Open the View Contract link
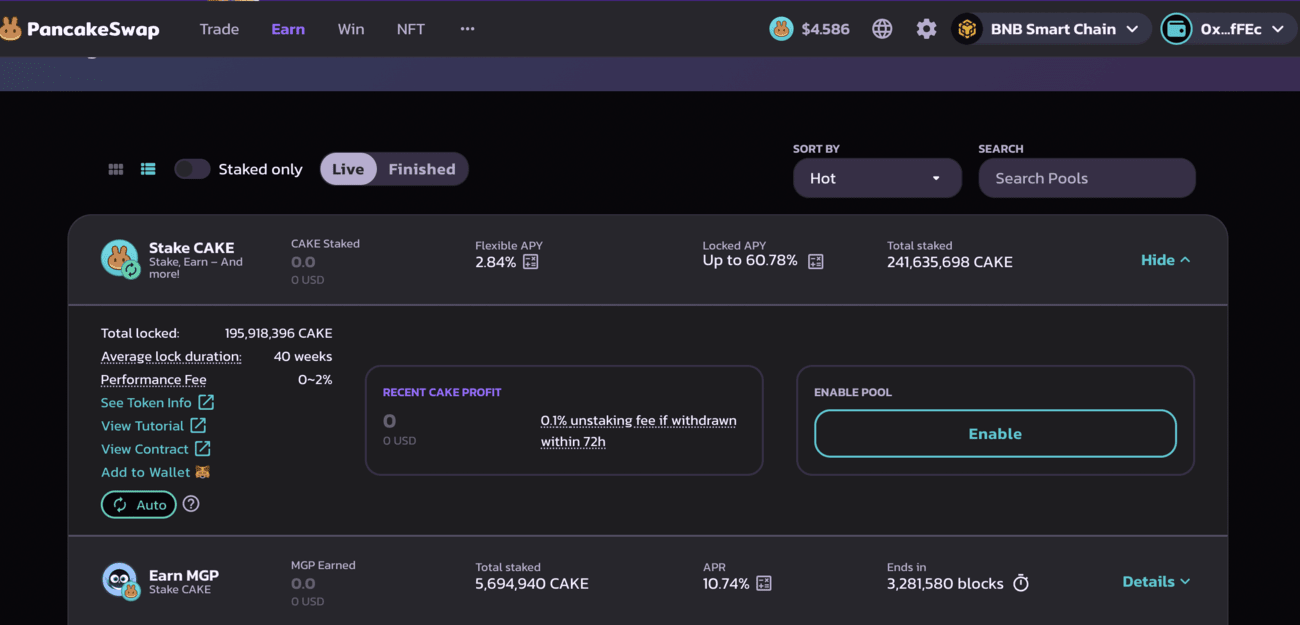The height and width of the screenshot is (625, 1300). coord(145,449)
